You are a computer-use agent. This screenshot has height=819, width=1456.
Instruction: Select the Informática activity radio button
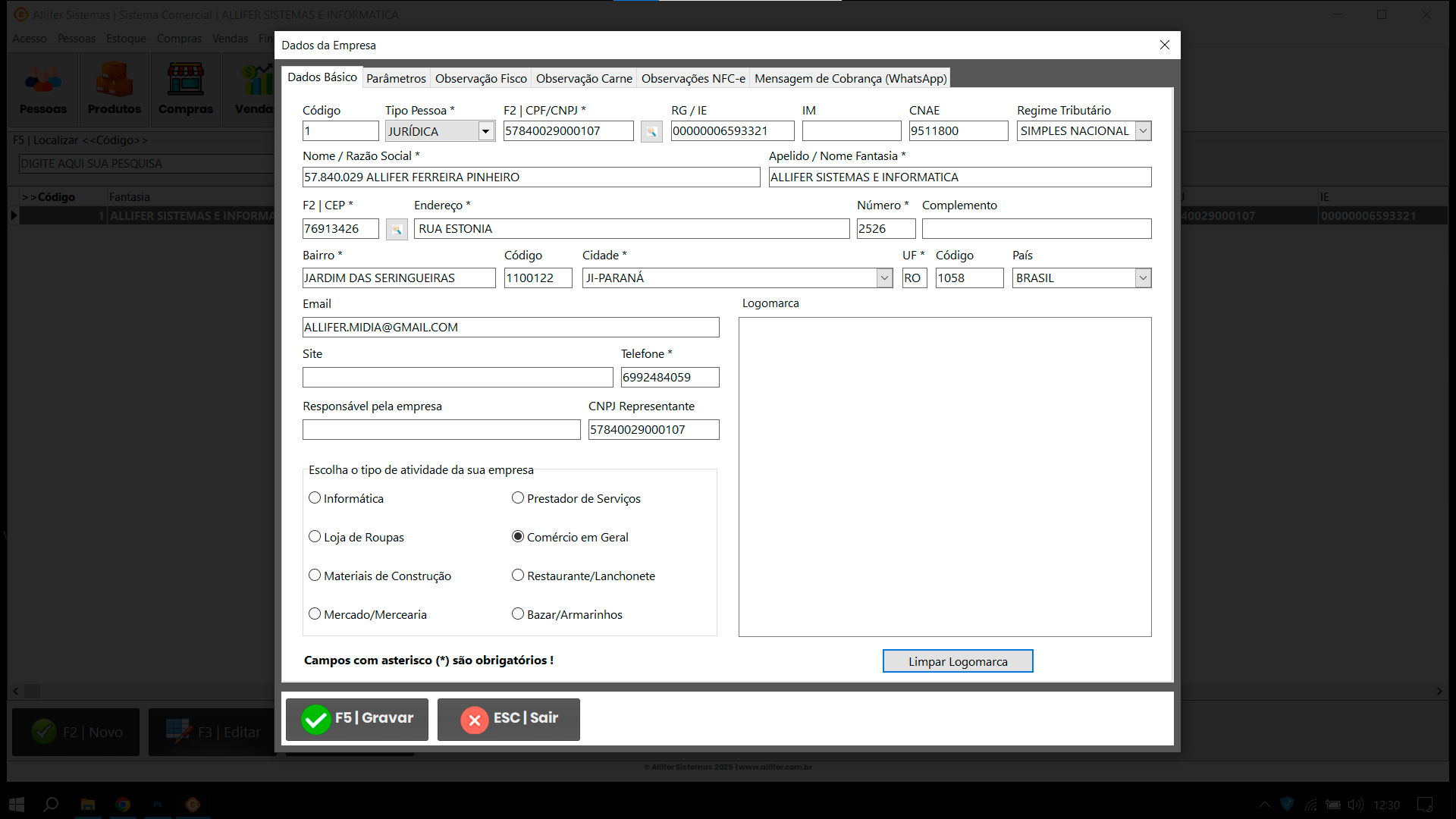point(315,498)
